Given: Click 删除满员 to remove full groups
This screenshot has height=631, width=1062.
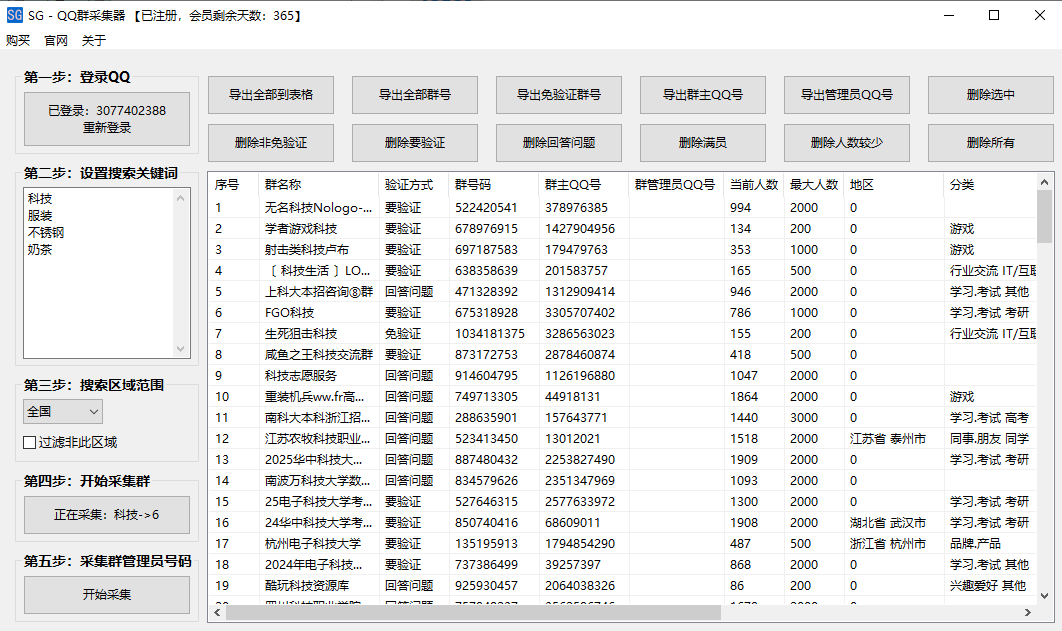Looking at the screenshot, I should (x=702, y=143).
